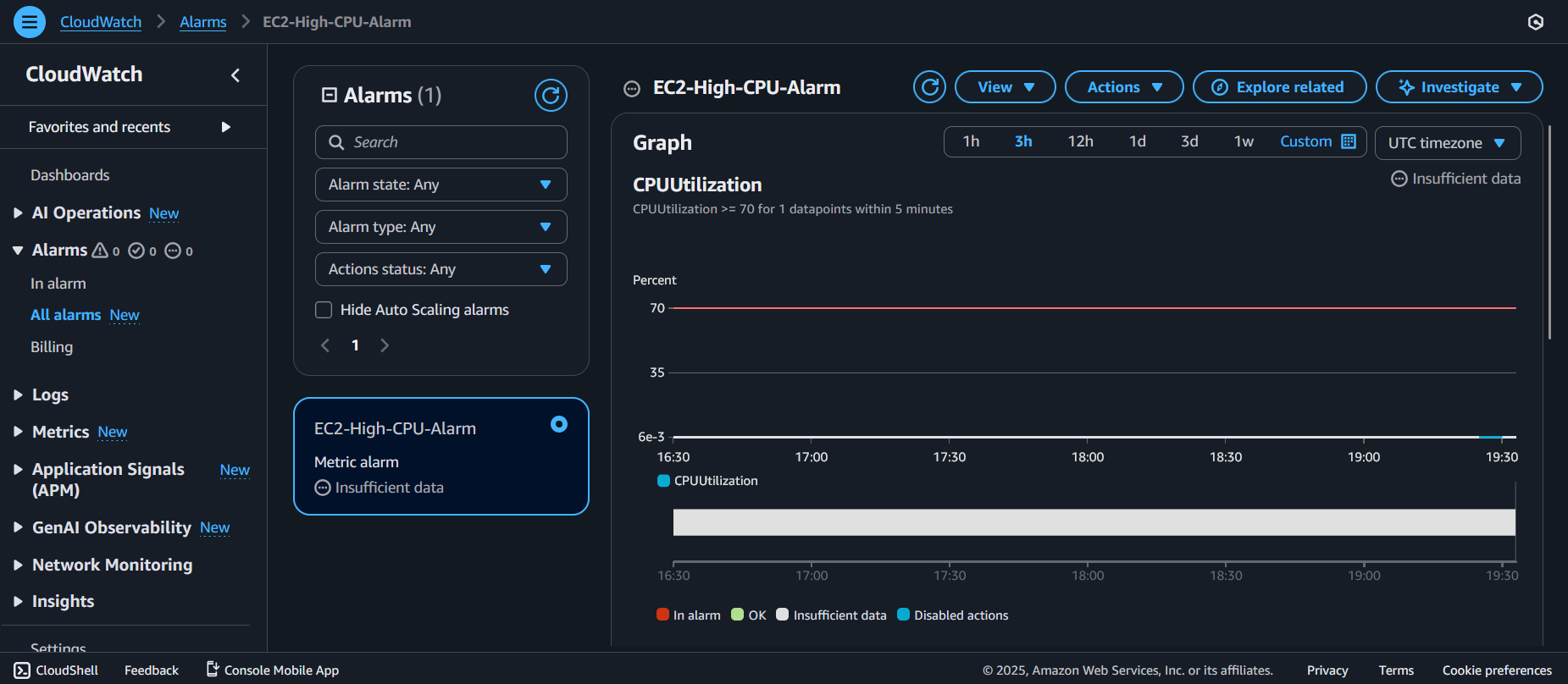Screen dimensions: 1568x684
Task: Select the EC2-High-CPU-Alarm radio button
Action: [x=559, y=424]
